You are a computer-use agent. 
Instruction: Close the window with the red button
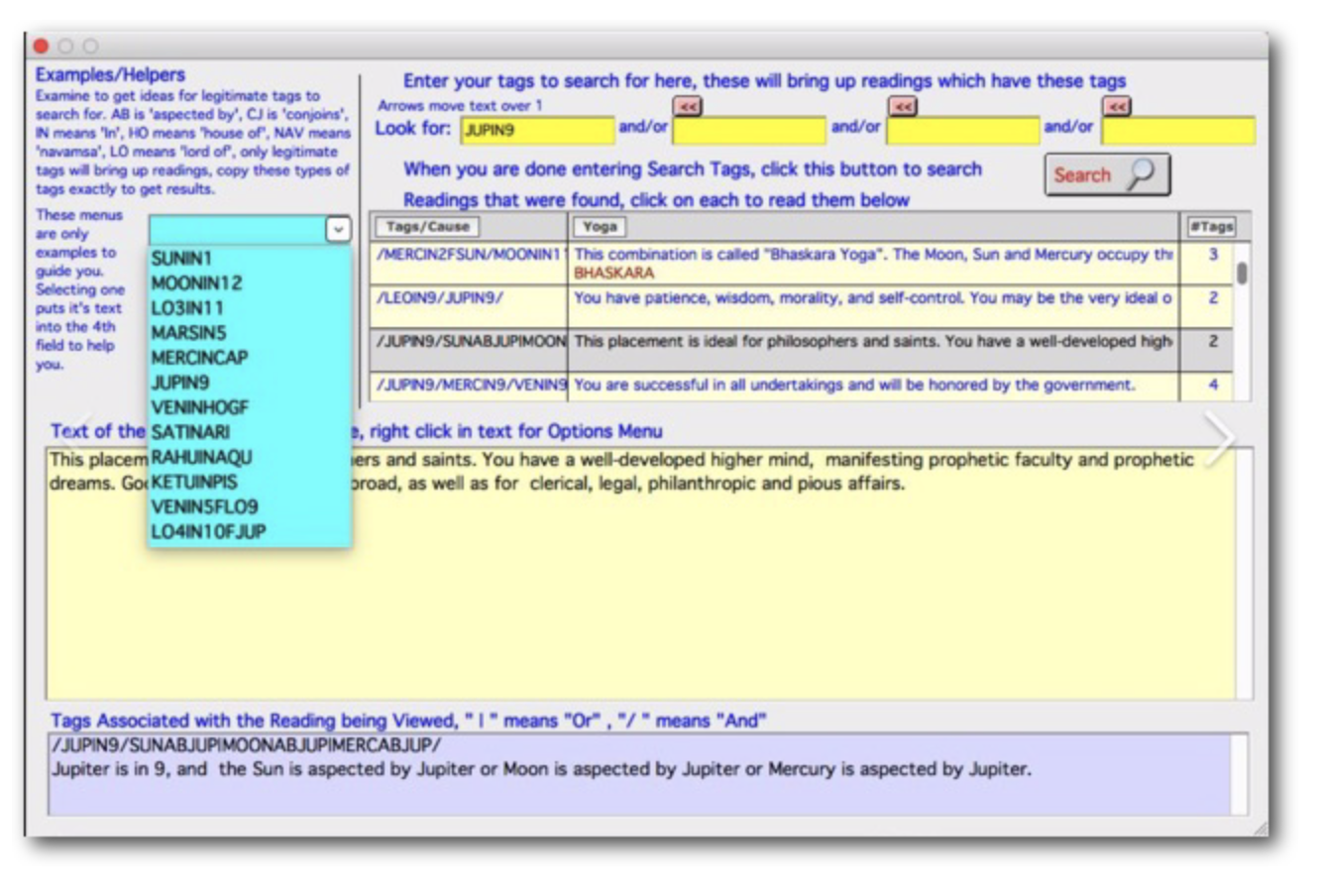[x=41, y=46]
